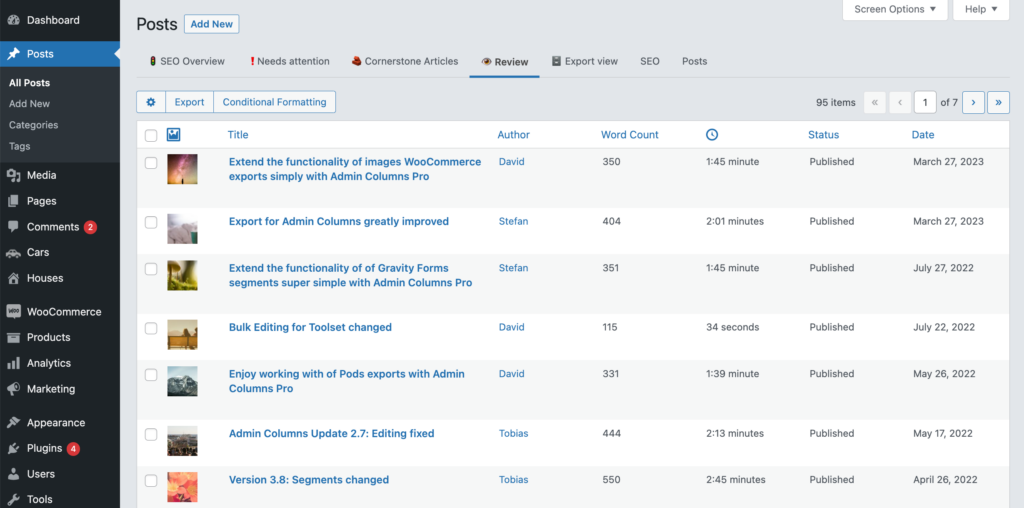
Task: Open post 'Bulk Editing for Toolset changed'
Action: click(x=310, y=328)
